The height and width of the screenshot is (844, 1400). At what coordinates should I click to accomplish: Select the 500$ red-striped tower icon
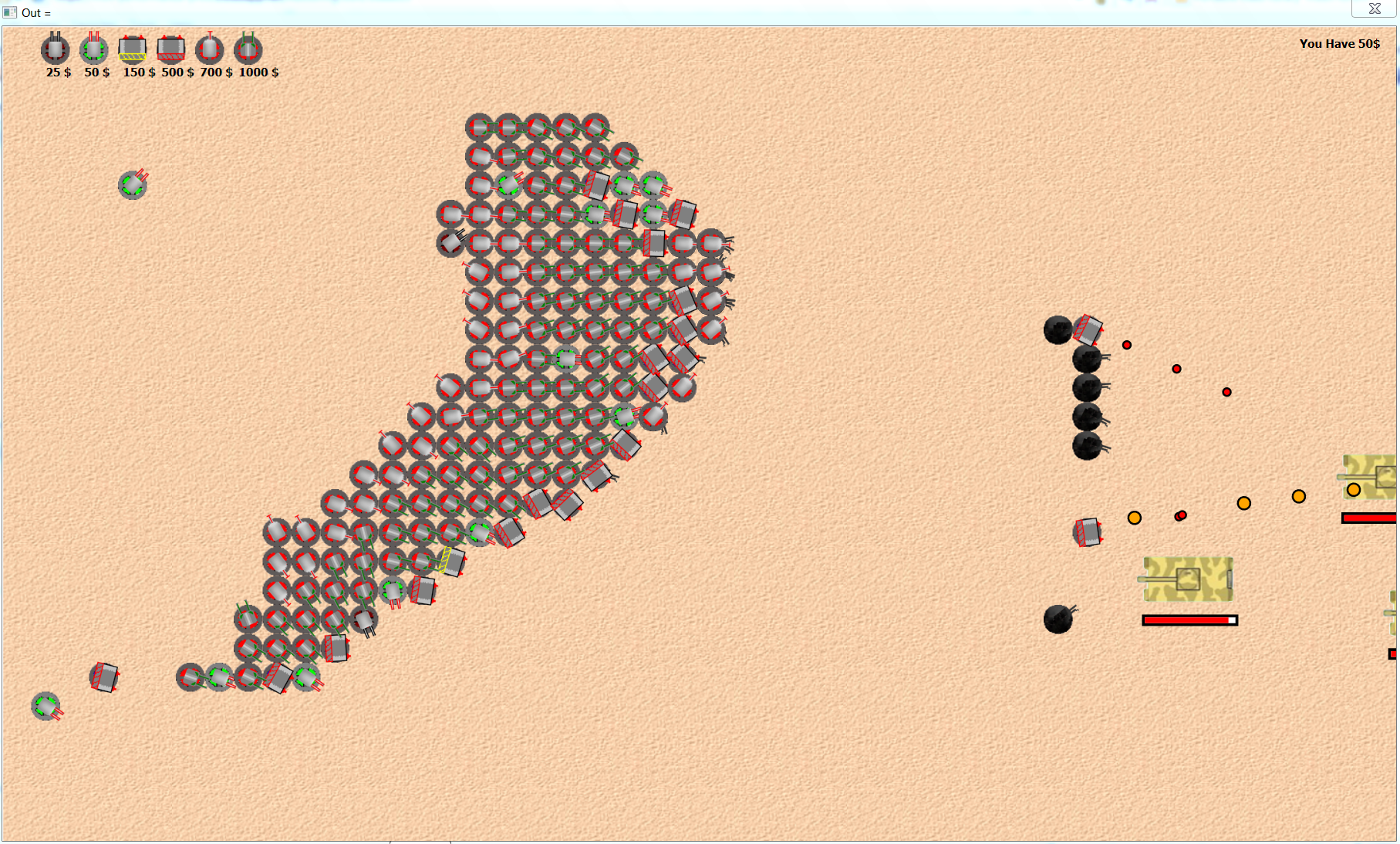[172, 50]
